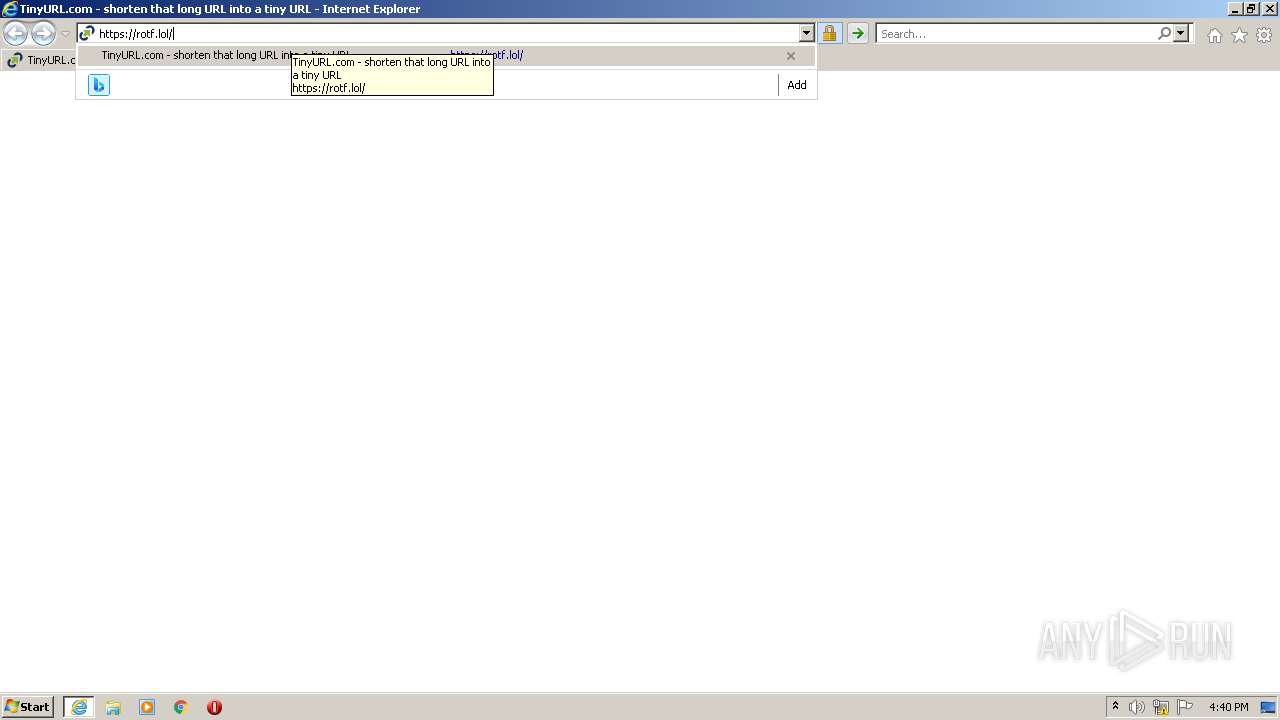Restore down the Internet Explorer window

click(x=1251, y=9)
